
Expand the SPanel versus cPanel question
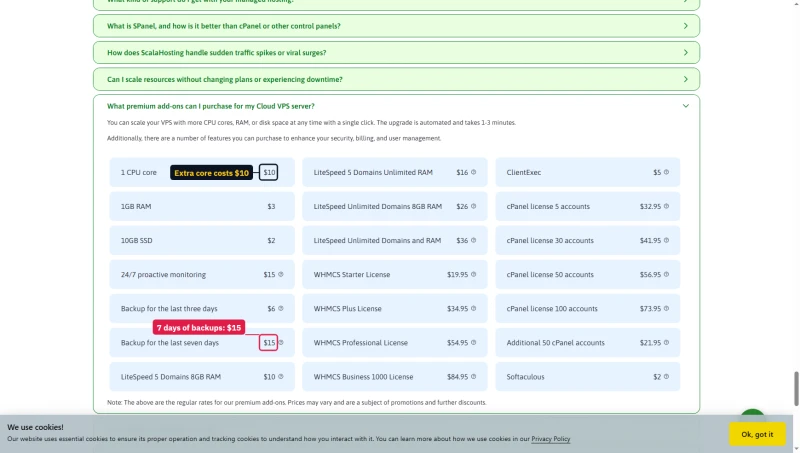click(x=396, y=26)
